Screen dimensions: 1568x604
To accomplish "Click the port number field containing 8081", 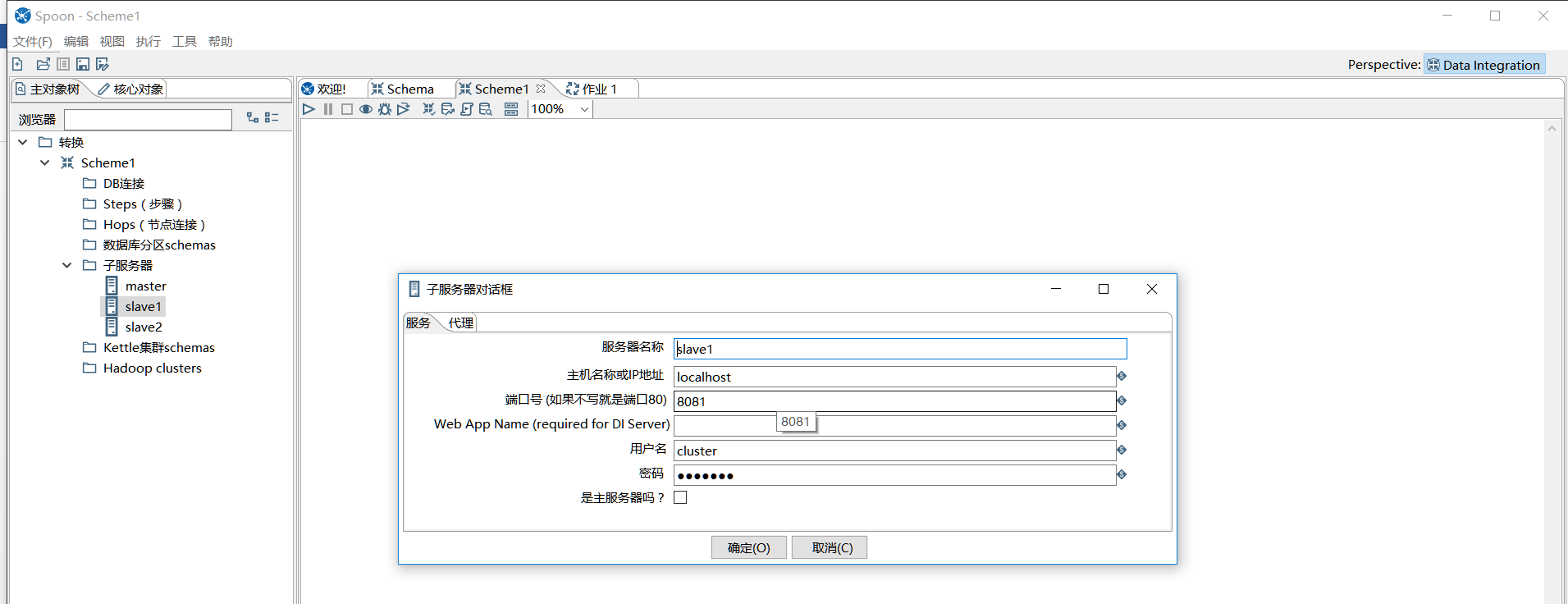I will tap(894, 401).
